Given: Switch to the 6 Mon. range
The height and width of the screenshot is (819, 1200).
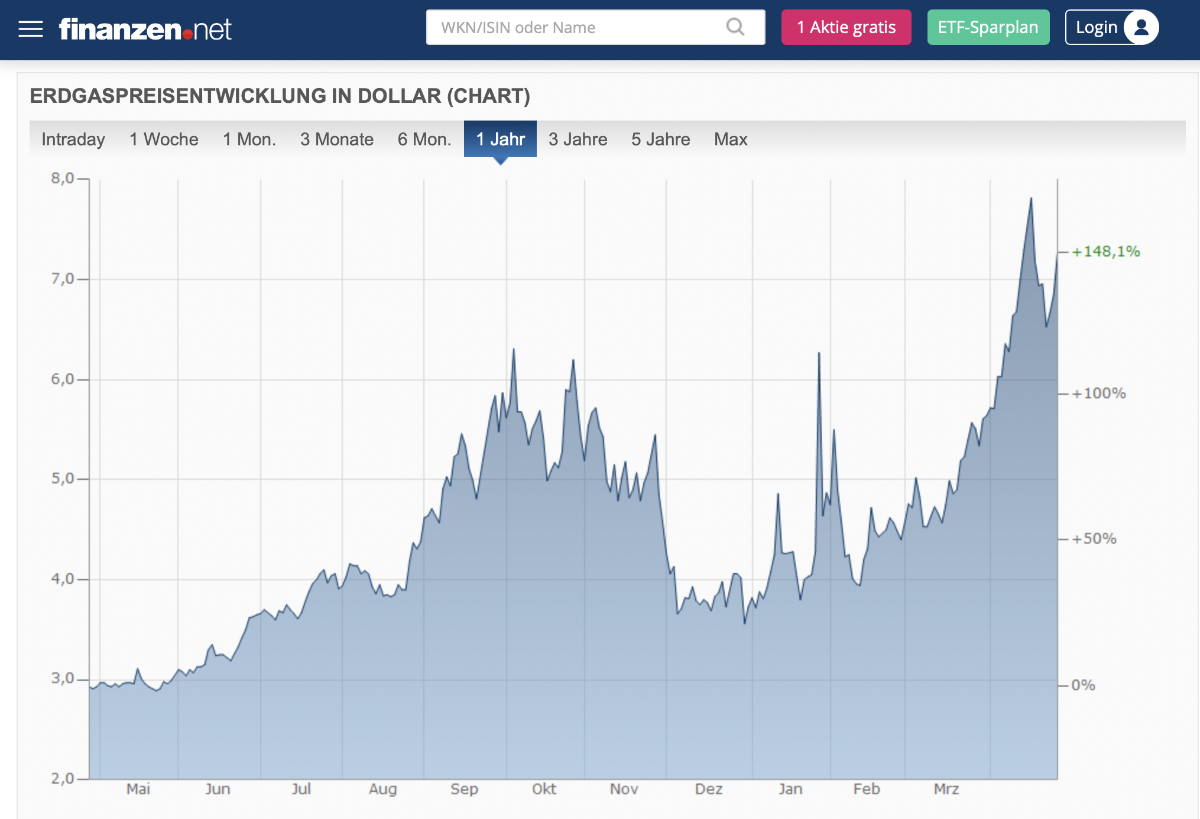Looking at the screenshot, I should click(424, 139).
